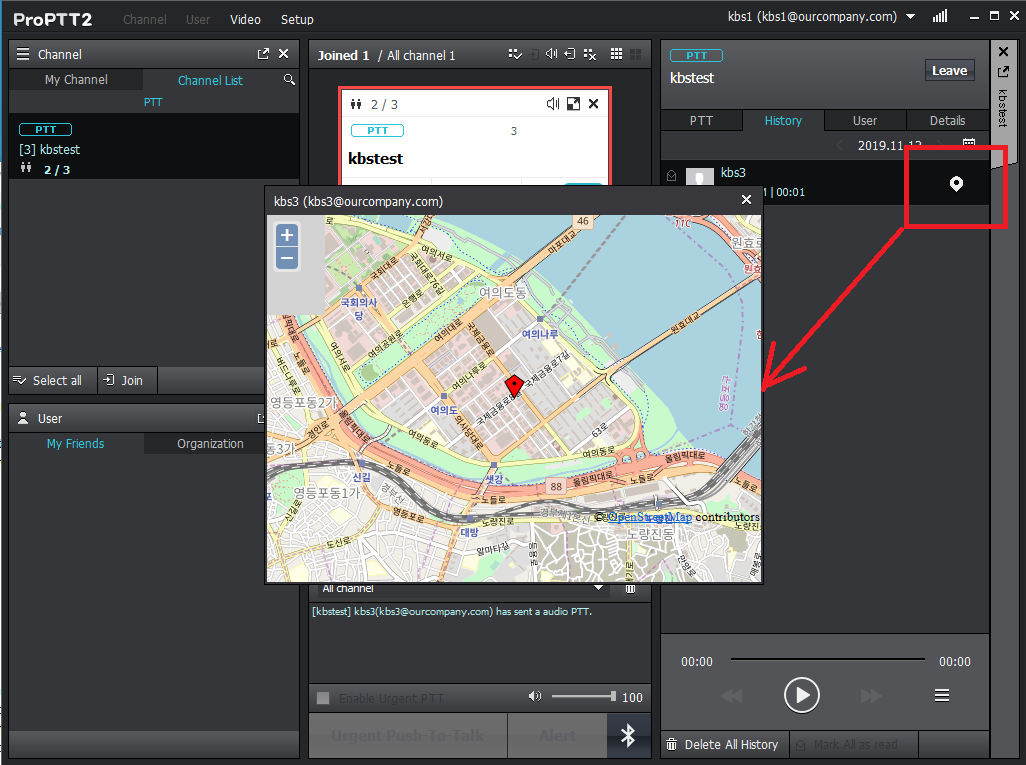Open the Setup menu
The width and height of the screenshot is (1026, 765).
pyautogui.click(x=297, y=19)
